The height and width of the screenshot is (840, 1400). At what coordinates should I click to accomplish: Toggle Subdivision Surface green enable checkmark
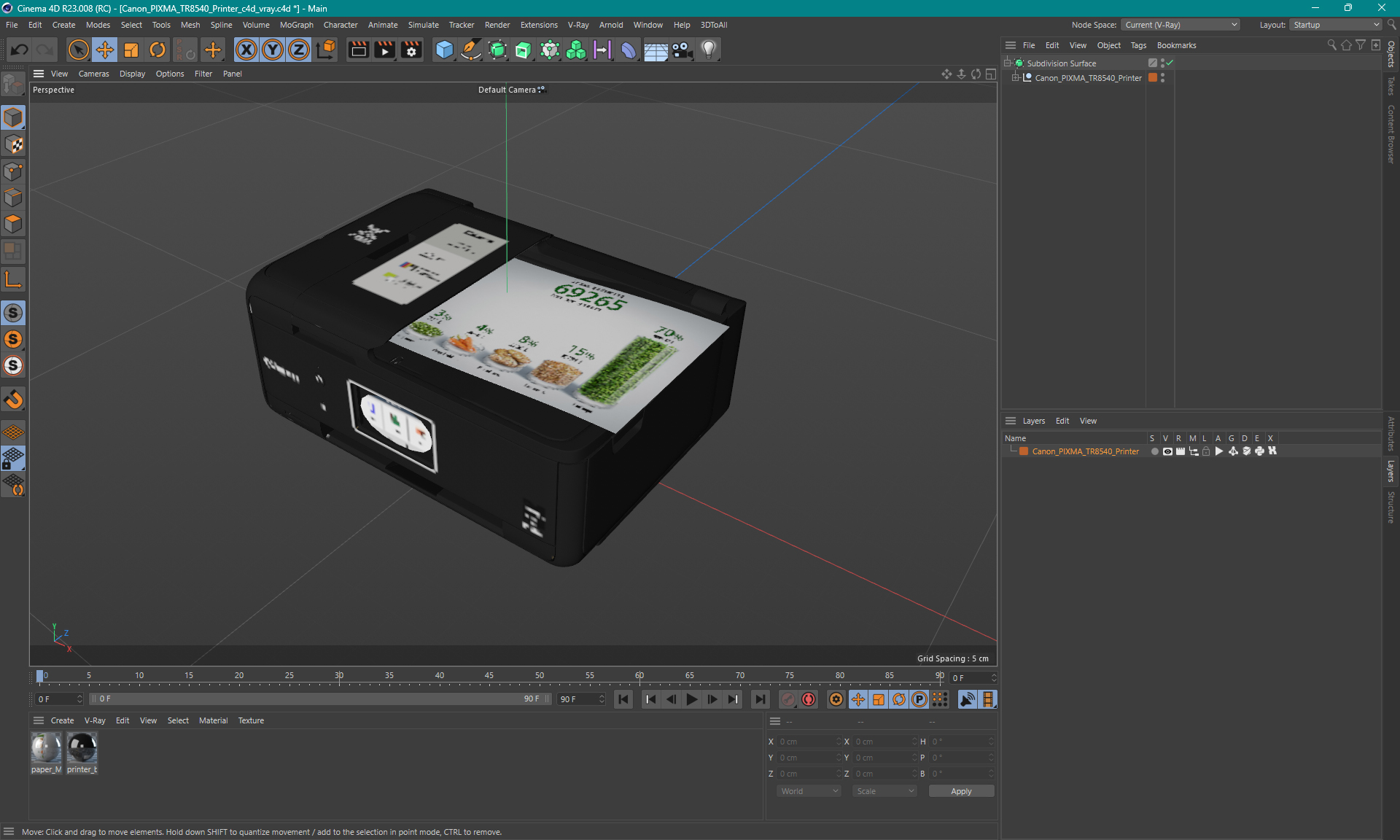[1170, 63]
